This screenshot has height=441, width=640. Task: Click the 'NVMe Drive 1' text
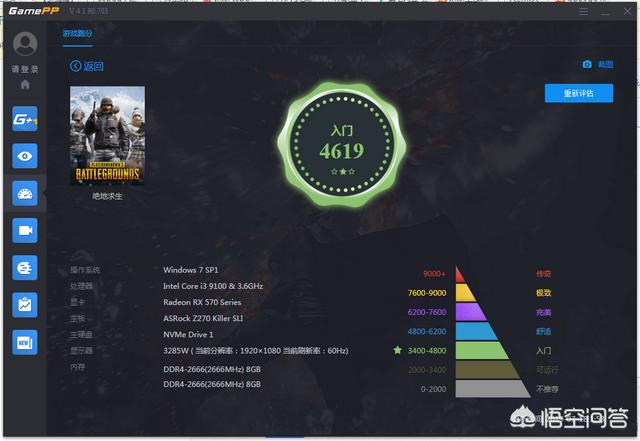click(x=188, y=334)
